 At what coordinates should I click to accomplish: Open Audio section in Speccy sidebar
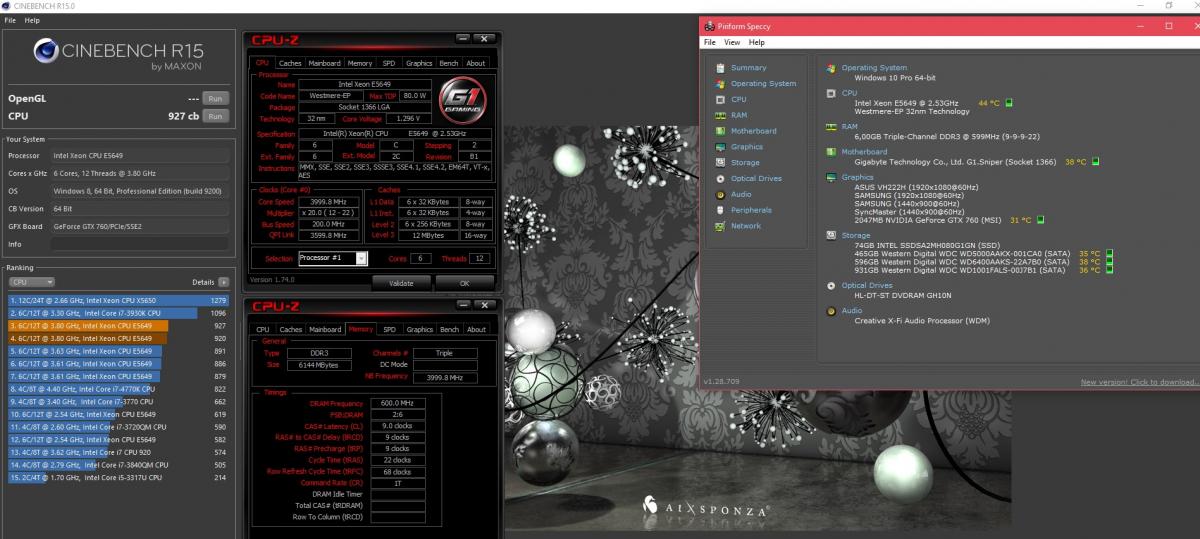[741, 194]
